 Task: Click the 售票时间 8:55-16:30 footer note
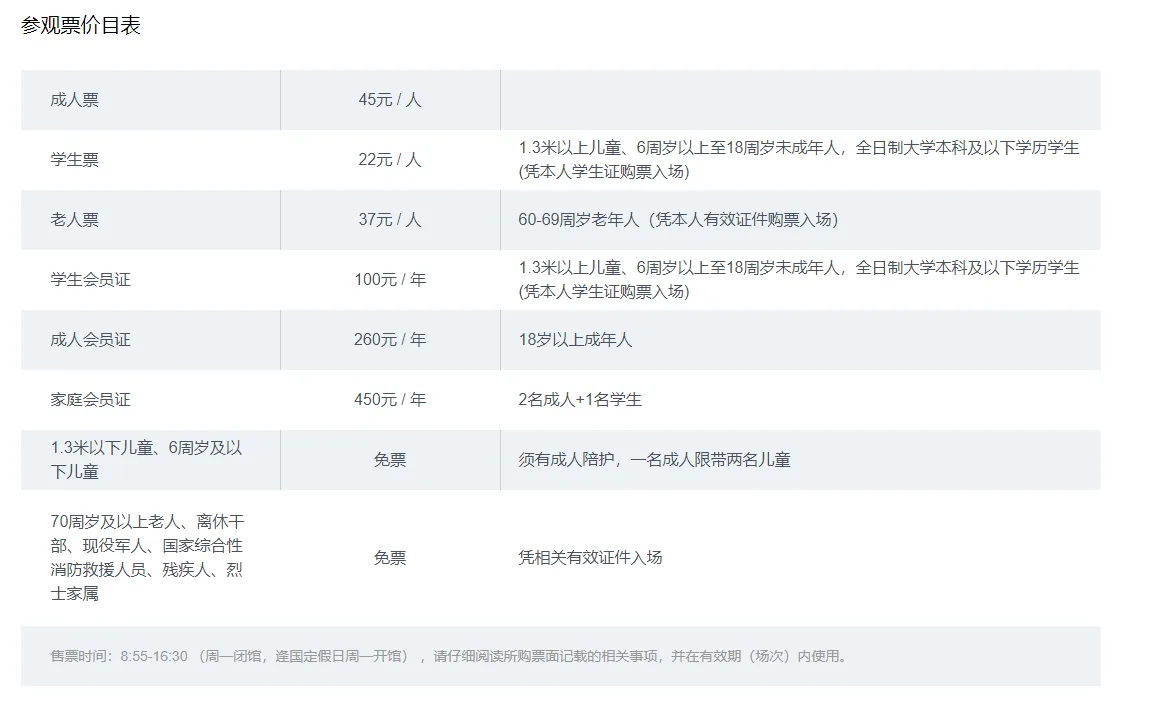tap(450, 656)
